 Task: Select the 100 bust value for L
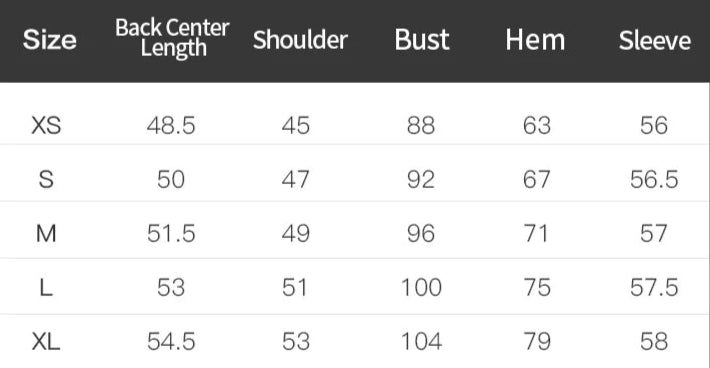(x=422, y=287)
